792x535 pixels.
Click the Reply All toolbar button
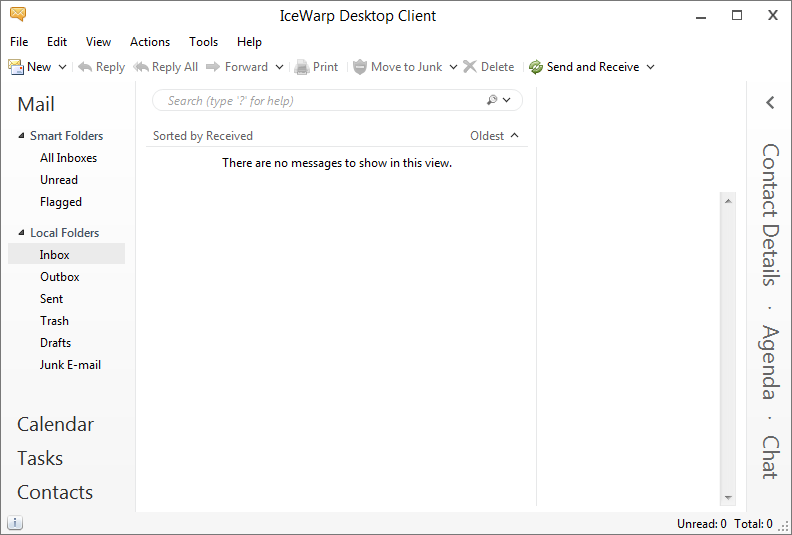166,67
